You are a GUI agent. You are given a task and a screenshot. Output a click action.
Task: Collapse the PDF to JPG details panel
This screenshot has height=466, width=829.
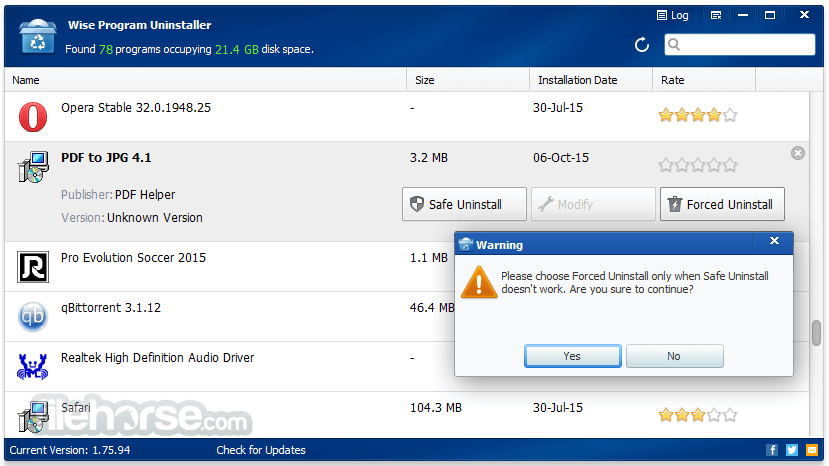(798, 153)
